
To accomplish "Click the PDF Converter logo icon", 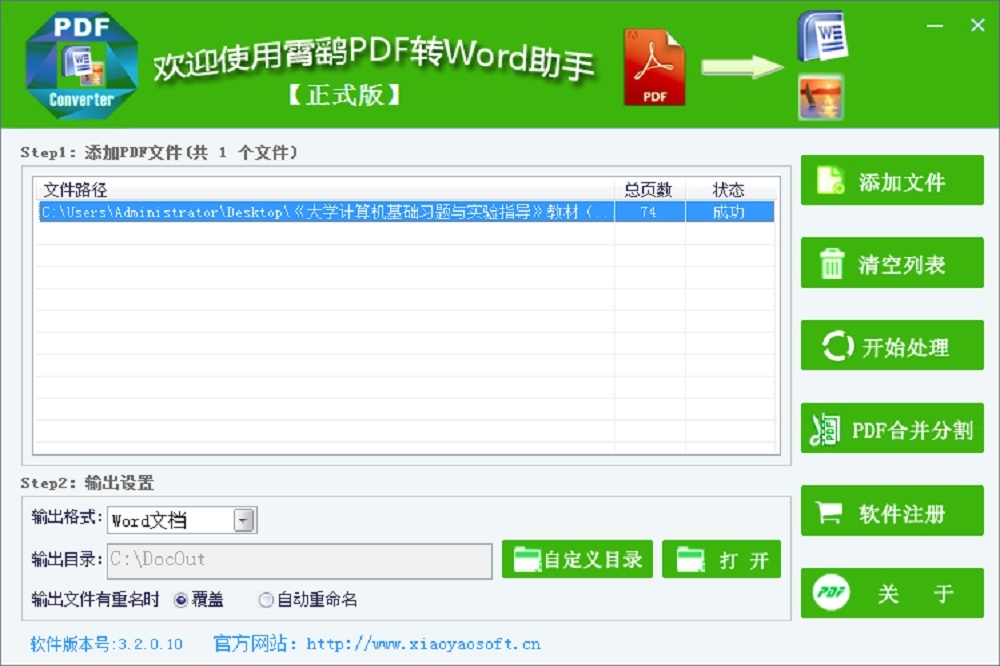I will 82,63.
